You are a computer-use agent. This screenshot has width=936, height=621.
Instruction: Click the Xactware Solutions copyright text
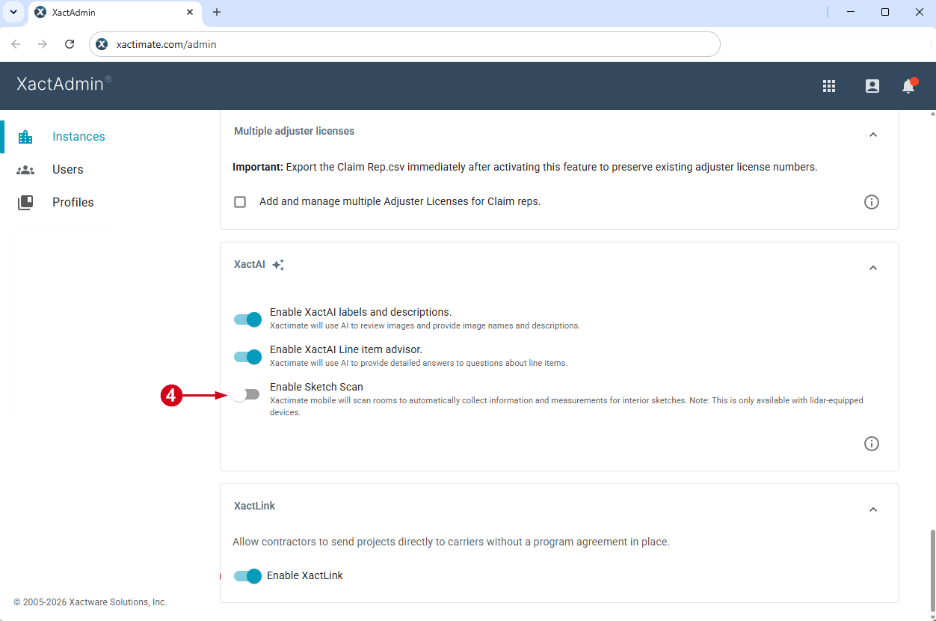90,602
